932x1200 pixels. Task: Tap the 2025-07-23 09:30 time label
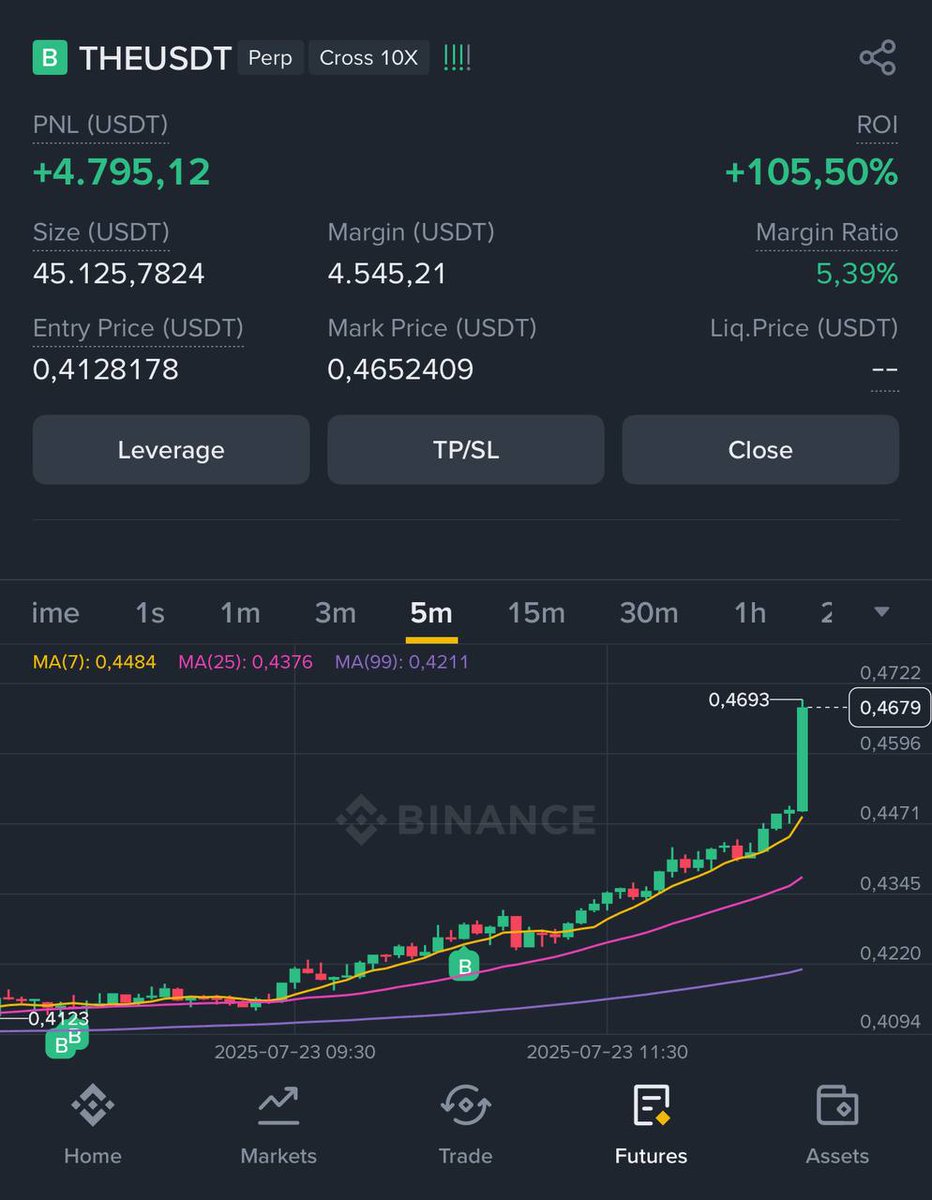[295, 1053]
